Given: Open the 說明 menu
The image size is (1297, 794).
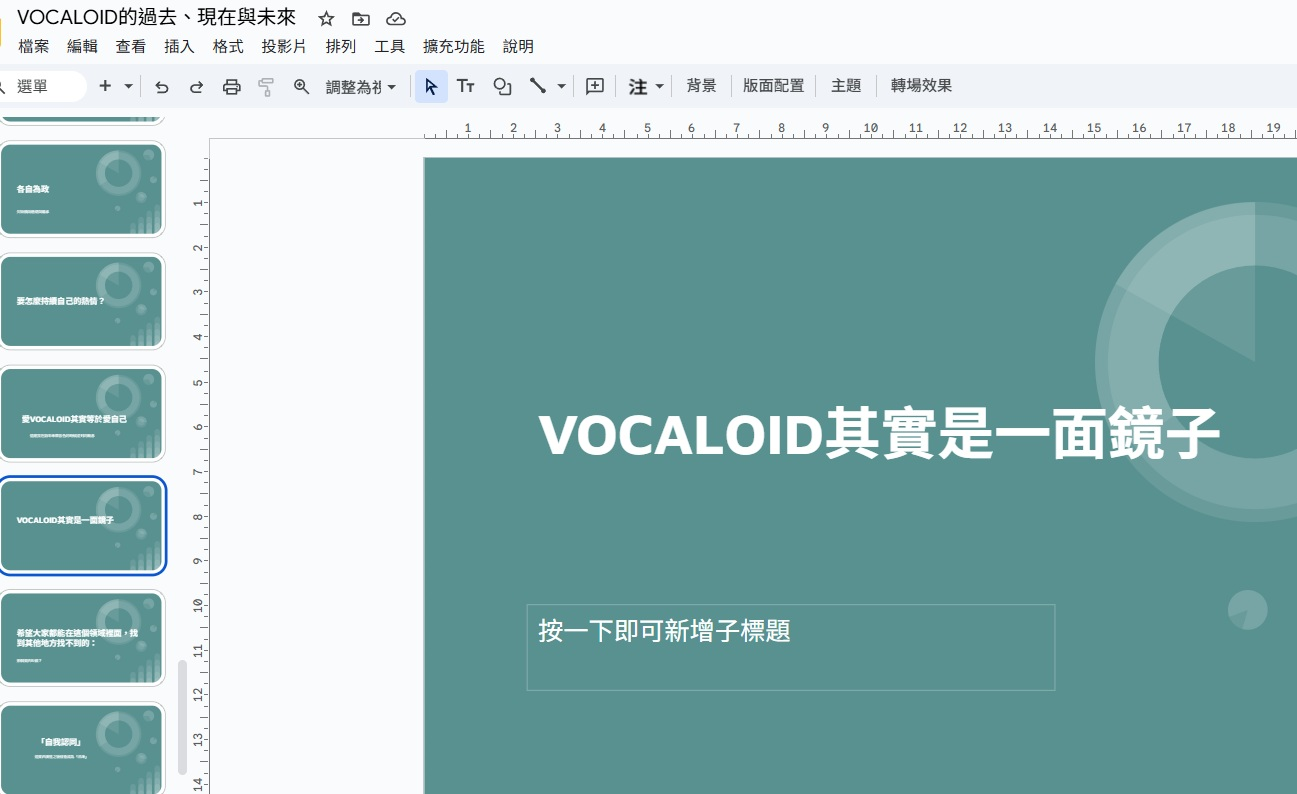Looking at the screenshot, I should click(x=518, y=46).
